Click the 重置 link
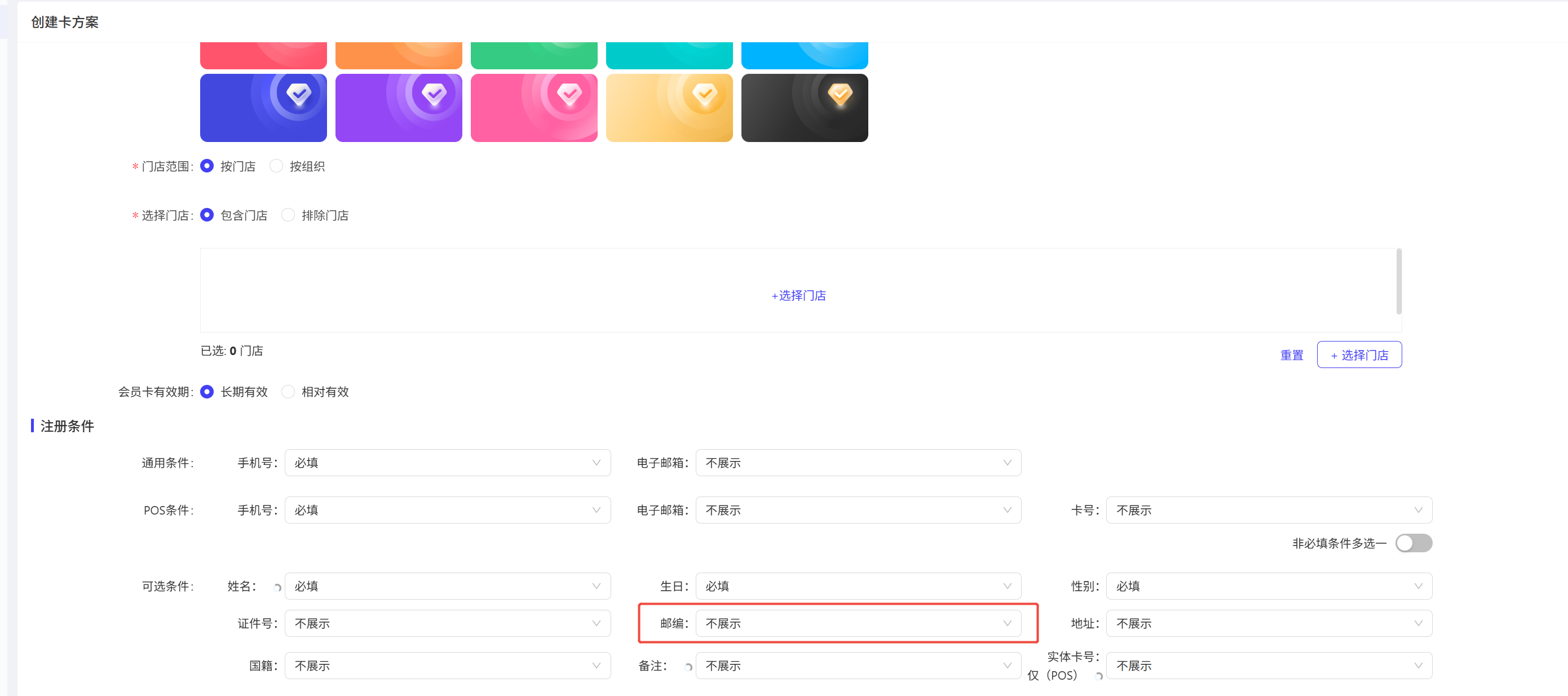This screenshot has width=1568, height=696. coord(1292,354)
